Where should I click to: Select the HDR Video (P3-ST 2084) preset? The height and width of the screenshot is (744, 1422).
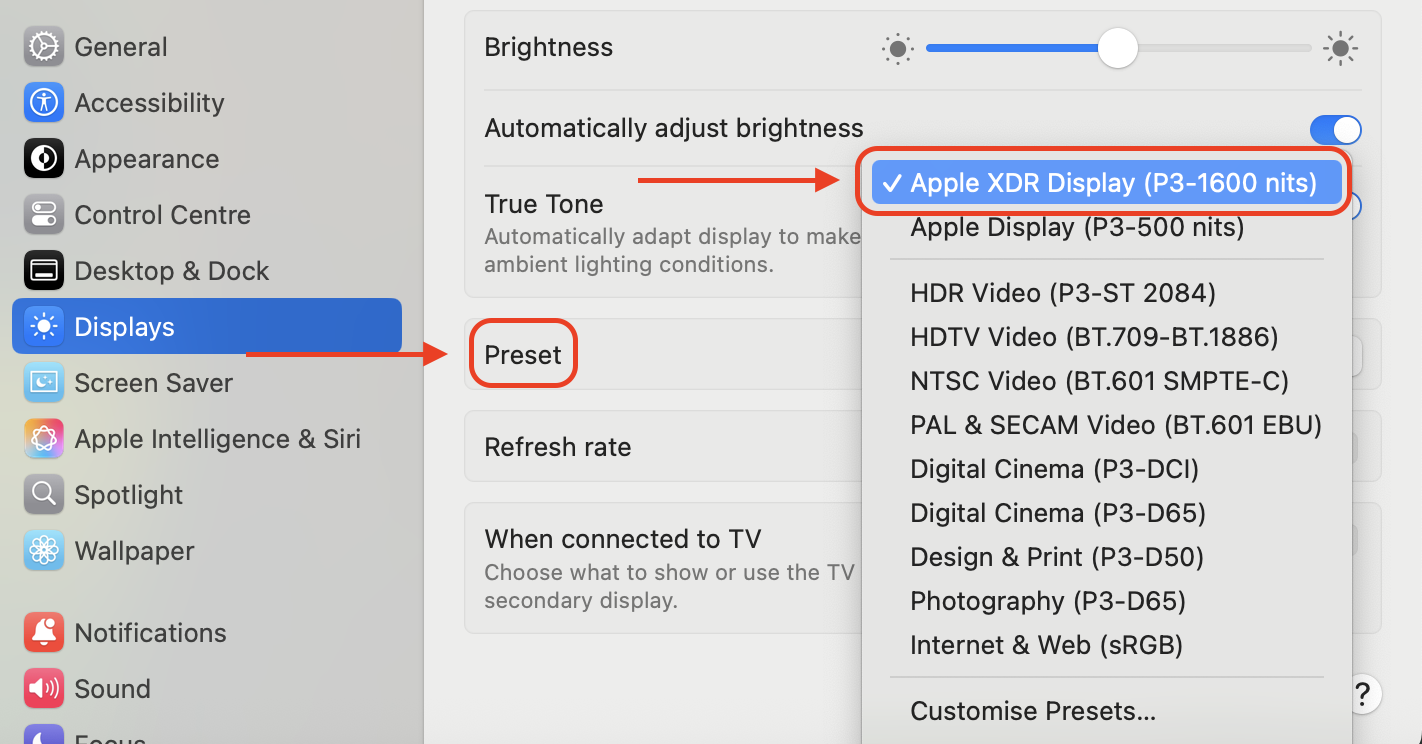click(1062, 292)
